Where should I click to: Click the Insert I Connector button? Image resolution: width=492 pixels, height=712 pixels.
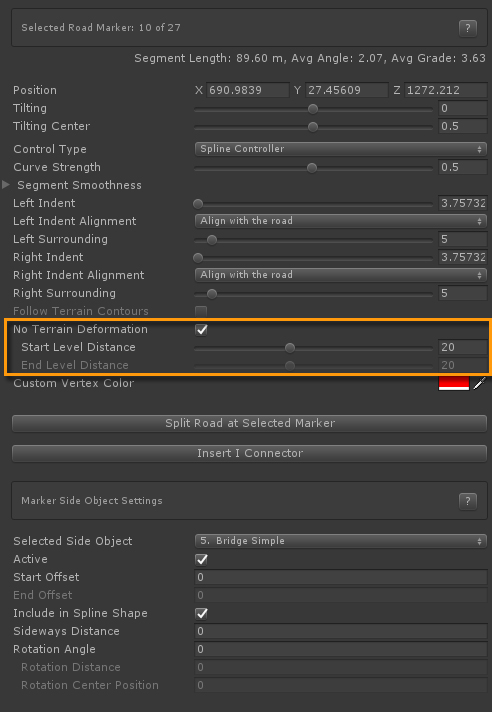coord(250,453)
